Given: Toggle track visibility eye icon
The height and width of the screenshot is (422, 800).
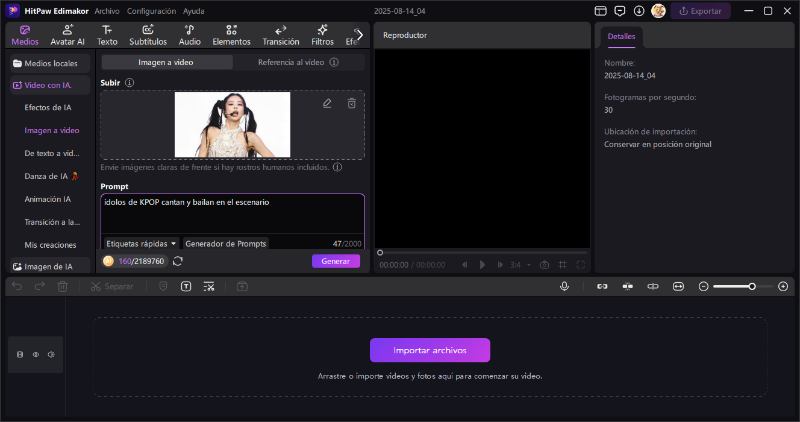Looking at the screenshot, I should (36, 354).
